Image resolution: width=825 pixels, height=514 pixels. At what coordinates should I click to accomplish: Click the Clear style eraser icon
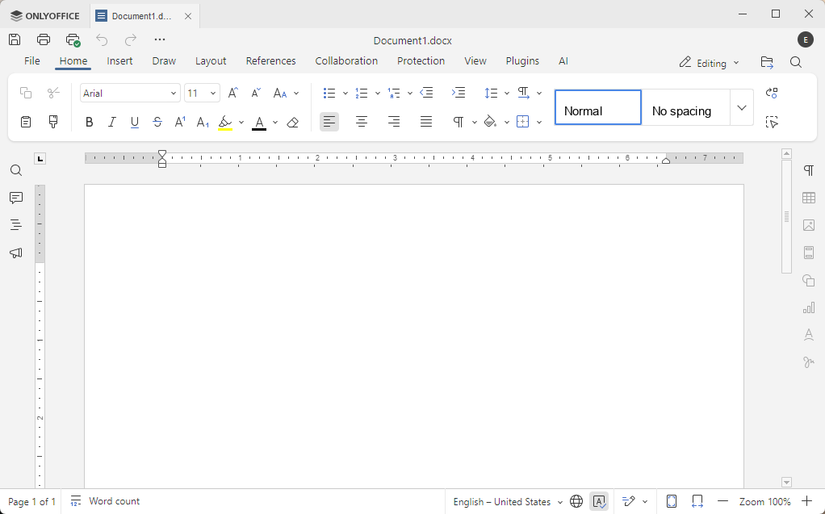click(x=293, y=122)
